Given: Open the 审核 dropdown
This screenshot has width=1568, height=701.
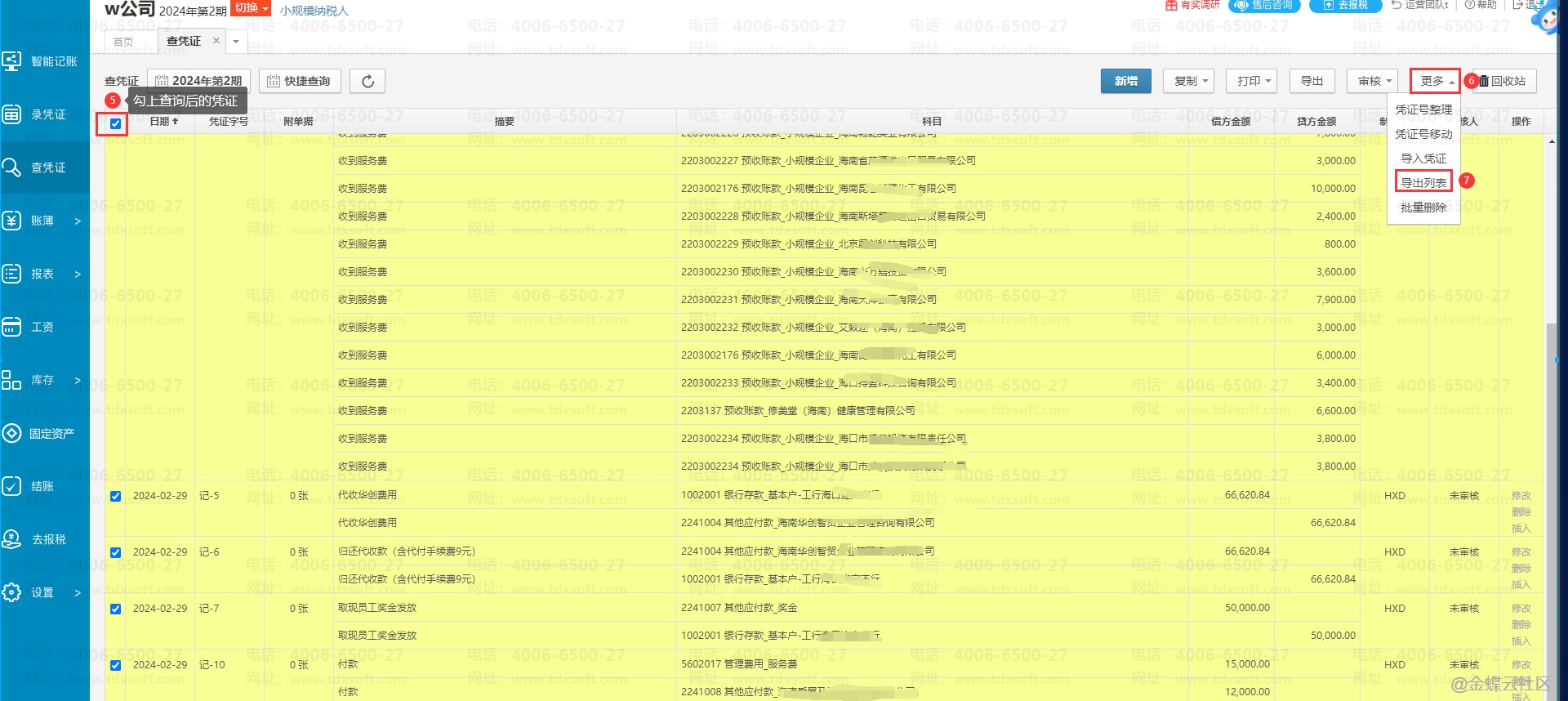Looking at the screenshot, I should 1372,81.
